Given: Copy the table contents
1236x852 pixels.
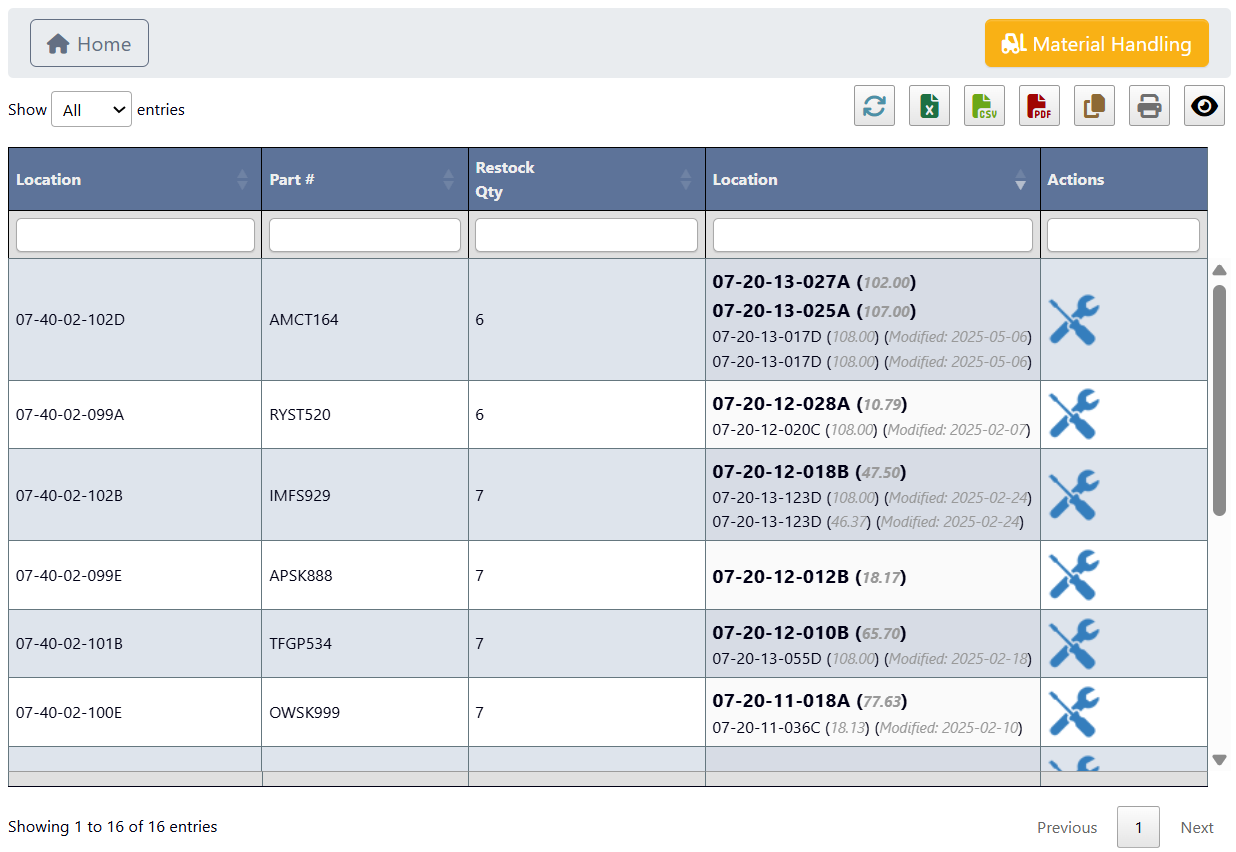Looking at the screenshot, I should pos(1094,105).
